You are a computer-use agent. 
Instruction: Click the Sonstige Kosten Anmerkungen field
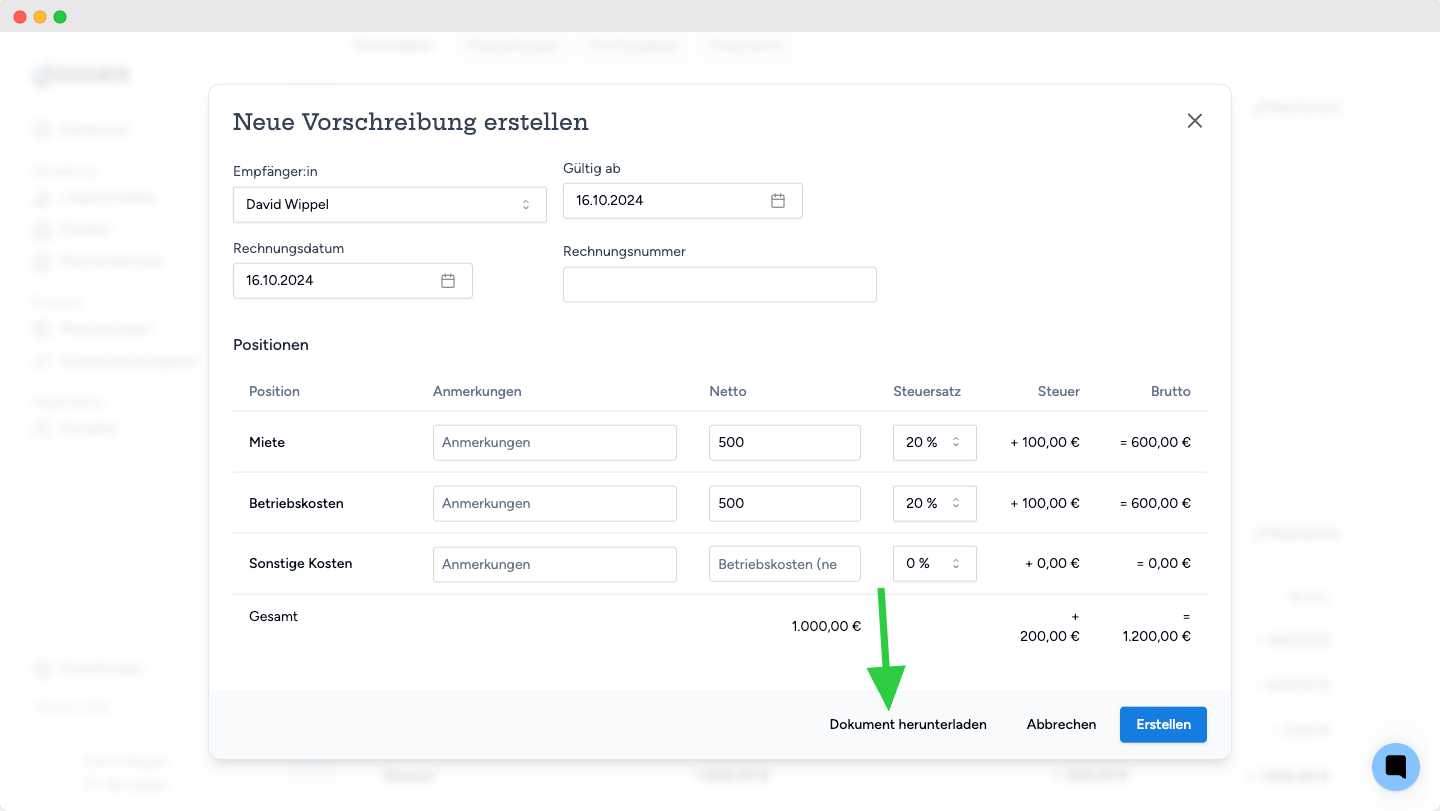tap(554, 564)
